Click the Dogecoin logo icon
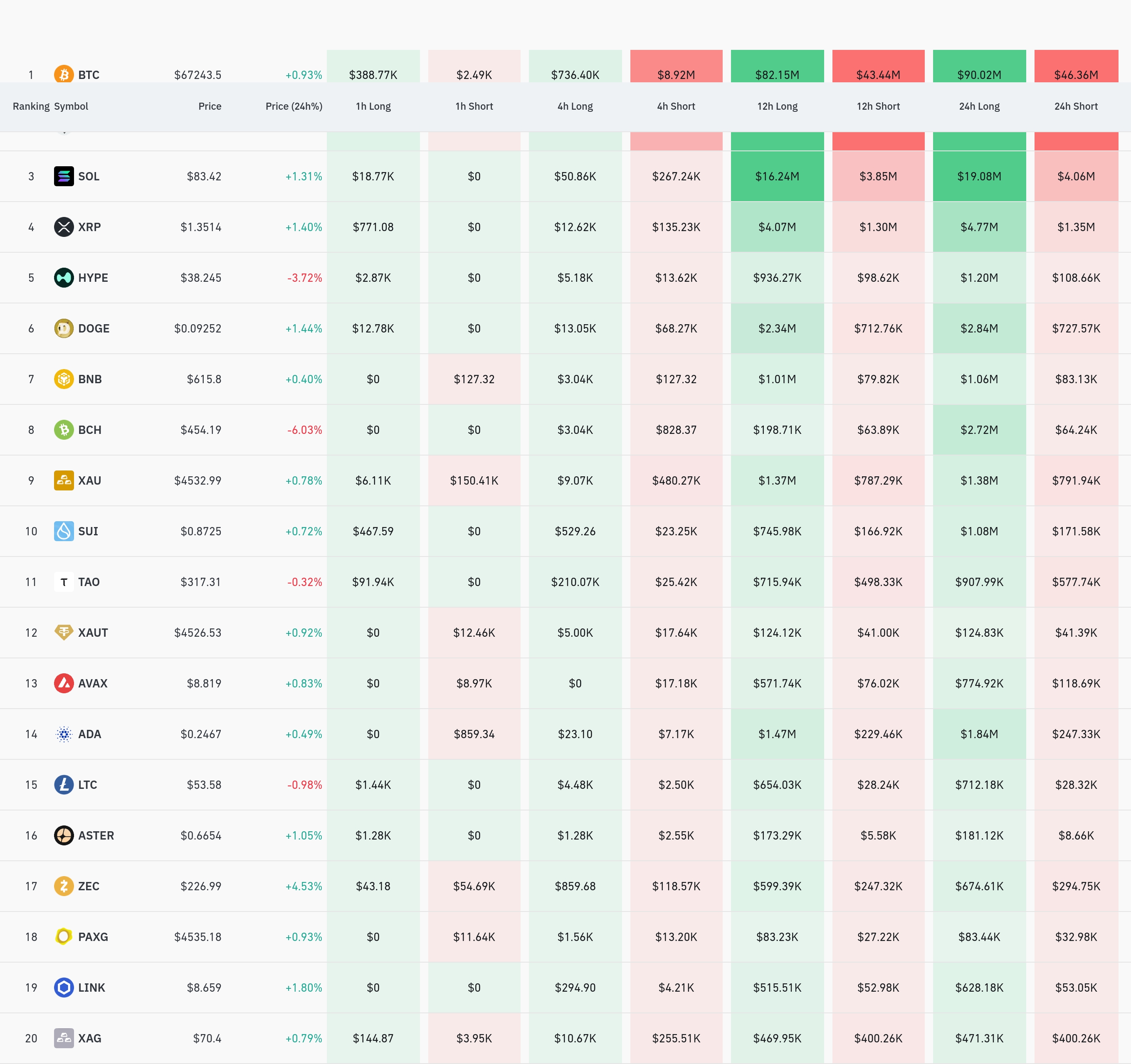Image resolution: width=1131 pixels, height=1064 pixels. (64, 328)
